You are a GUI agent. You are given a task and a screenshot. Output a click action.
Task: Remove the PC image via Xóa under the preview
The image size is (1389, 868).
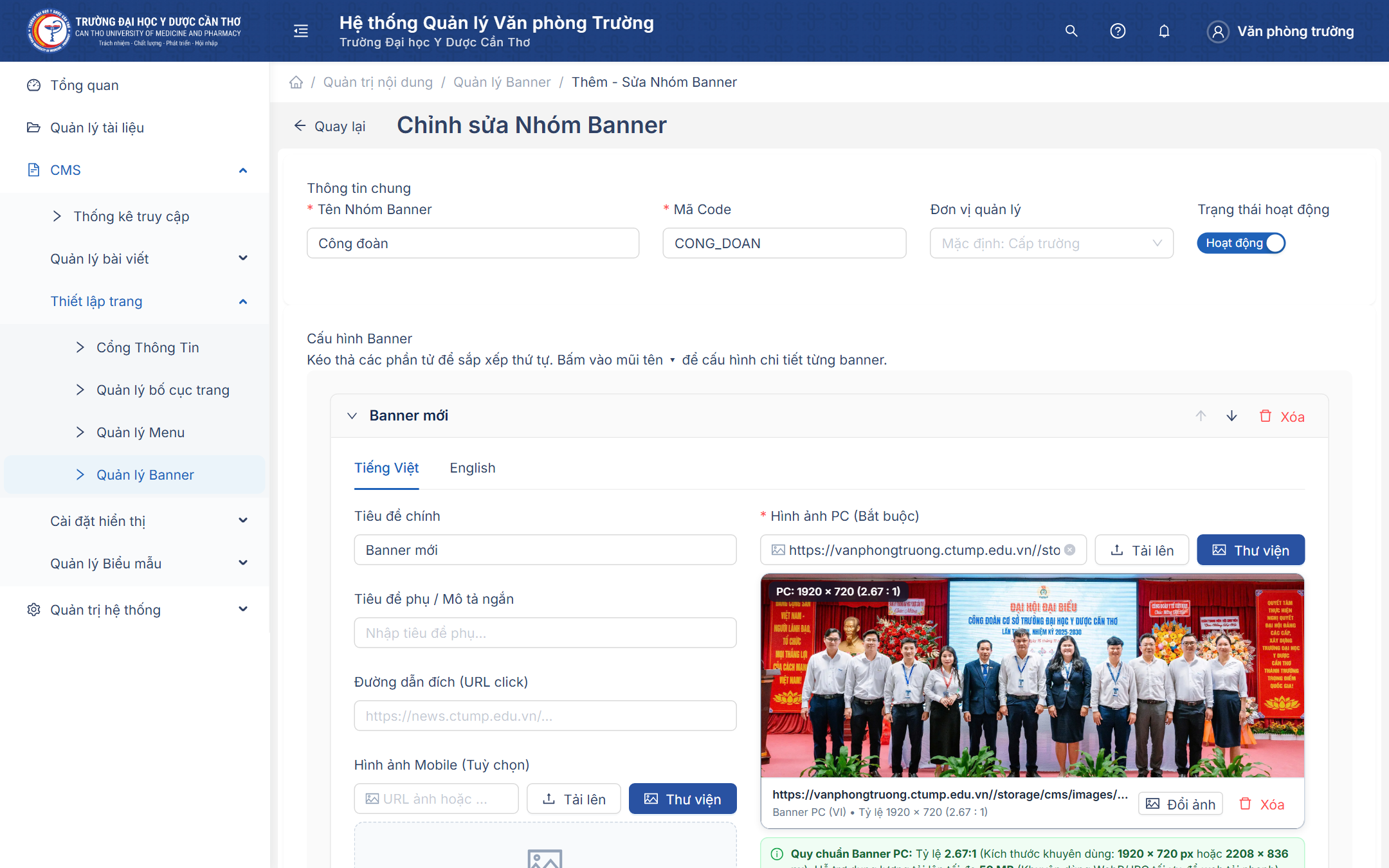coord(1262,804)
